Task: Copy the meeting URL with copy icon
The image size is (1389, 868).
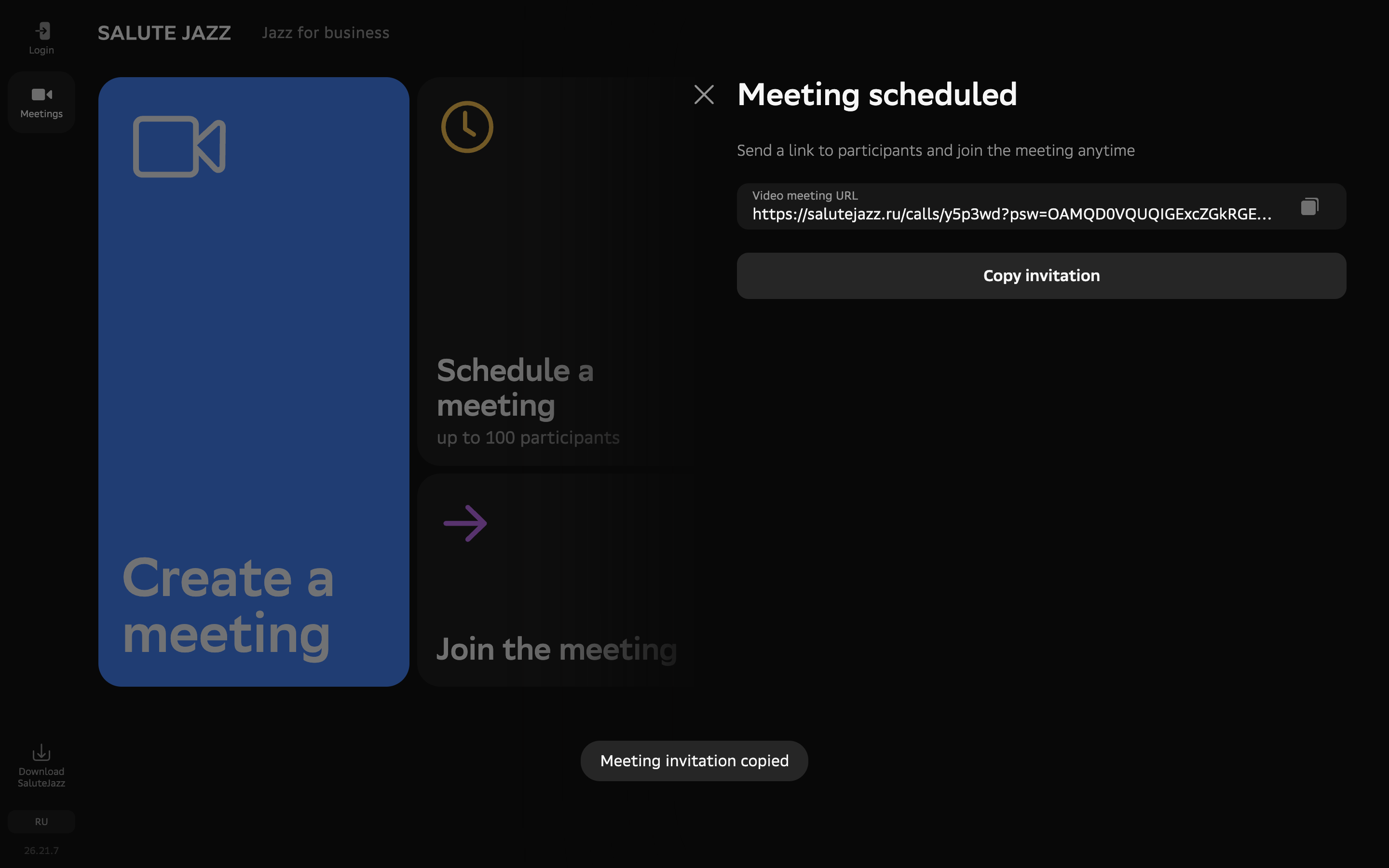Action: pyautogui.click(x=1309, y=206)
